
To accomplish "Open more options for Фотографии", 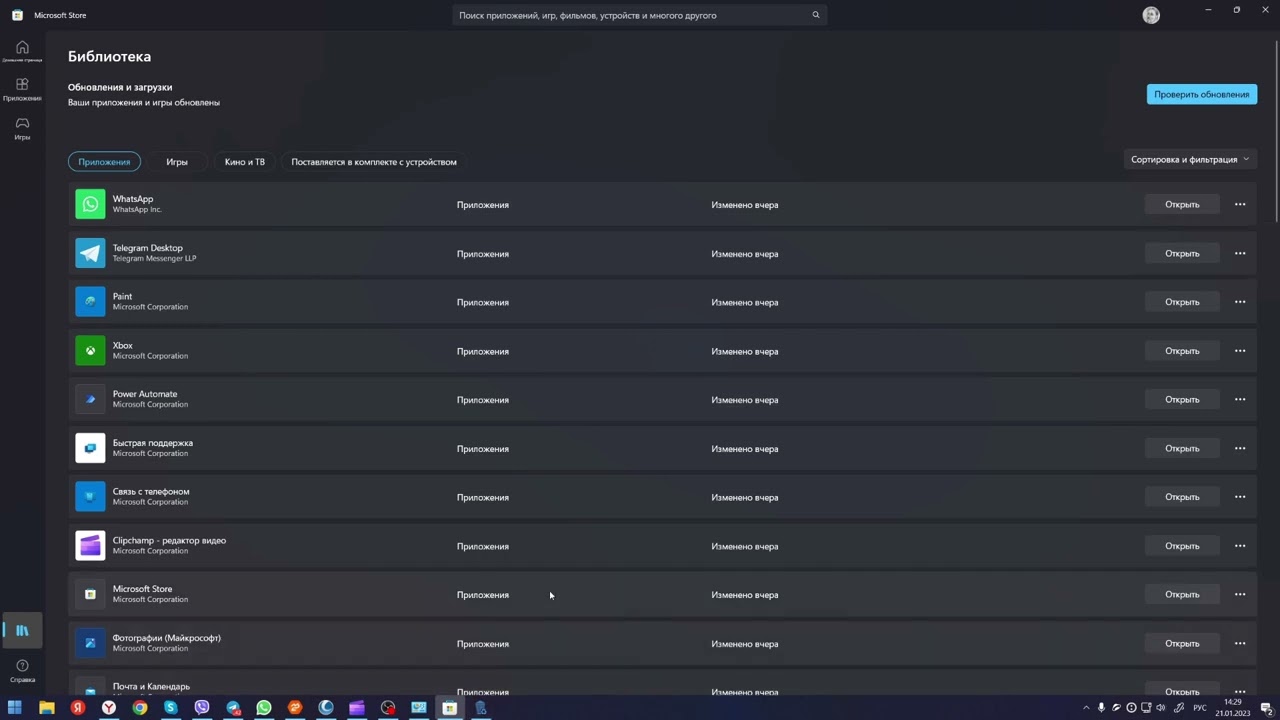I will [x=1240, y=643].
